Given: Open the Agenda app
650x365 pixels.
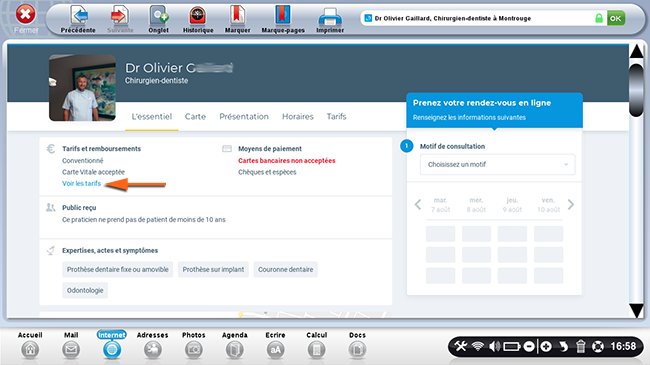Looking at the screenshot, I should (235, 345).
